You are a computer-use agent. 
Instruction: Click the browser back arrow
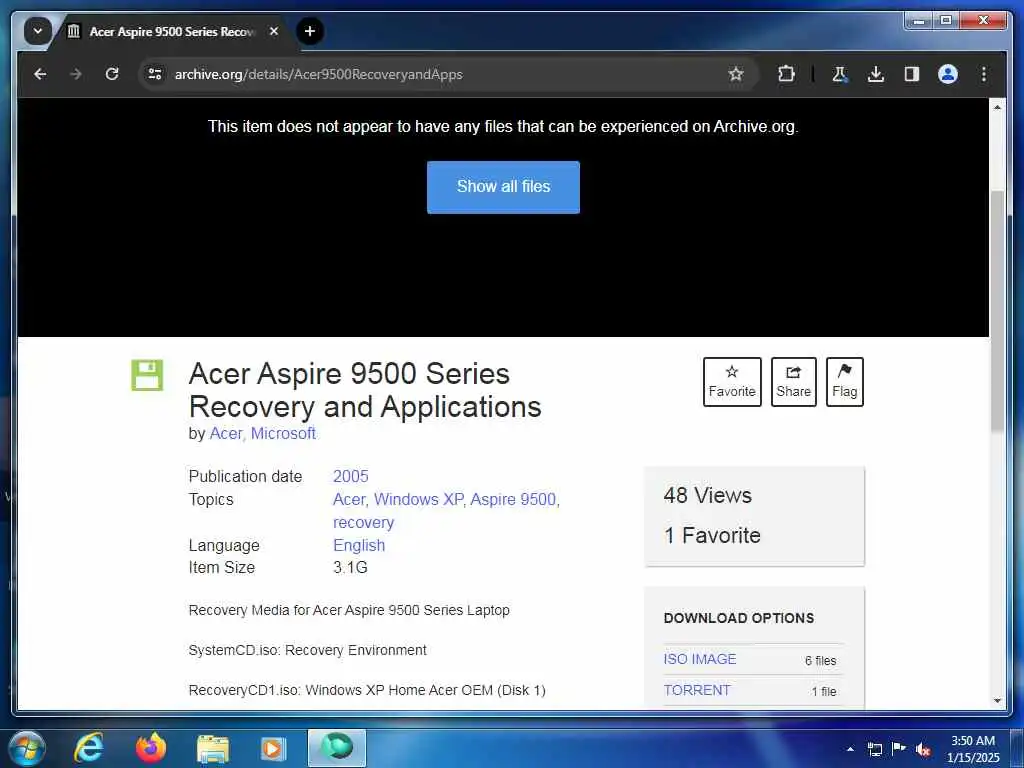(x=40, y=74)
